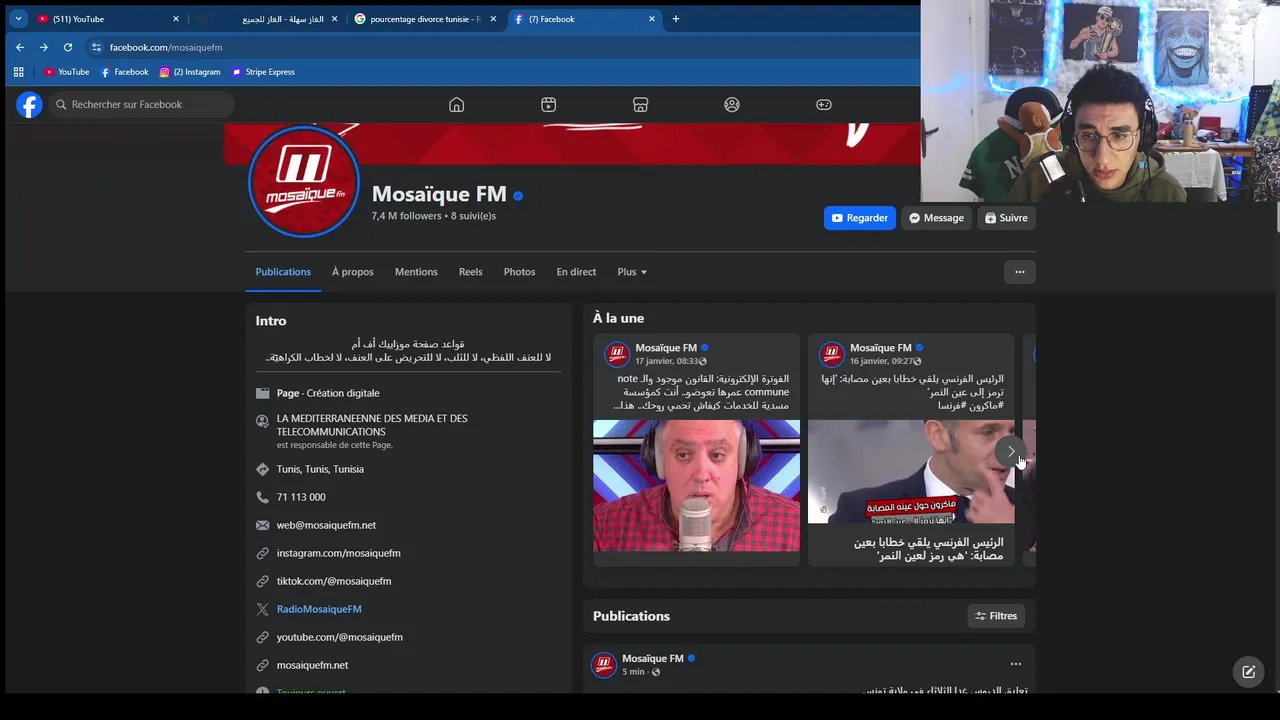Click the new message compose icon
The image size is (1280, 720).
tap(1248, 672)
